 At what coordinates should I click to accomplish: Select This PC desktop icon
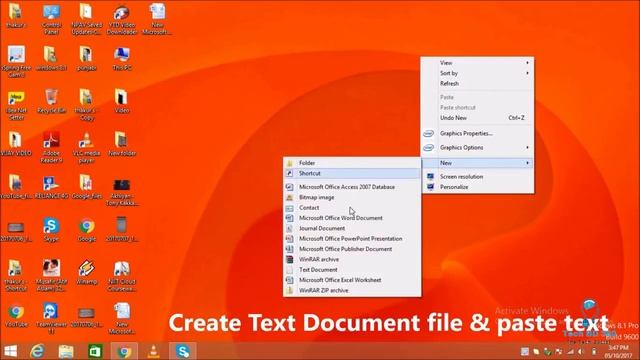(x=122, y=58)
